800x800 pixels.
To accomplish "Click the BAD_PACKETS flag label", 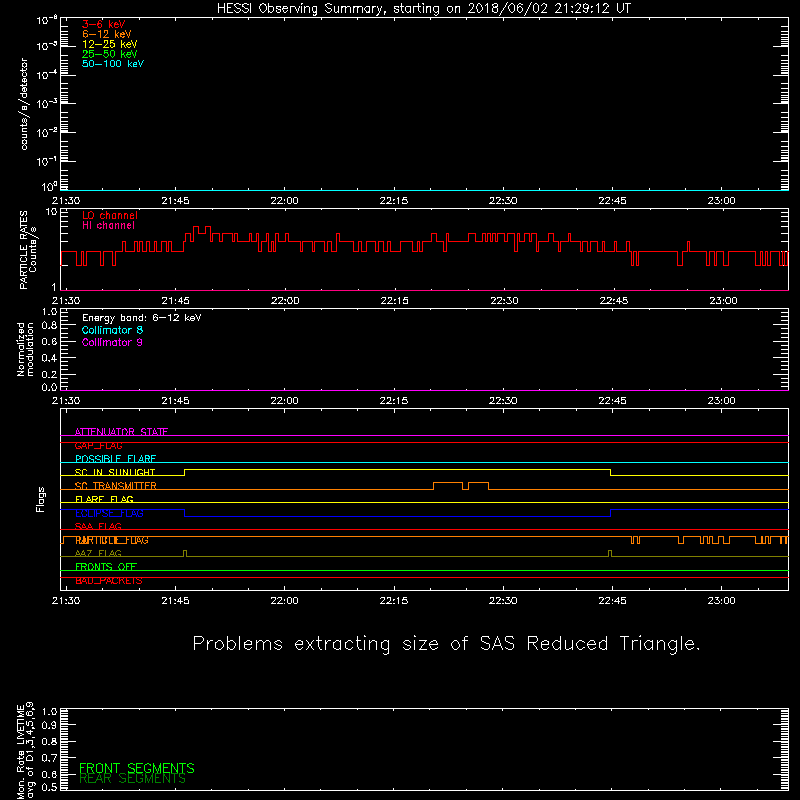I will [x=109, y=581].
